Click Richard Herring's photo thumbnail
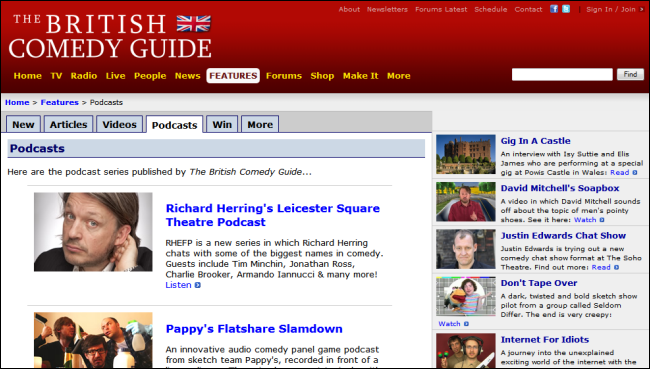Image resolution: width=650 pixels, height=369 pixels. [93, 232]
